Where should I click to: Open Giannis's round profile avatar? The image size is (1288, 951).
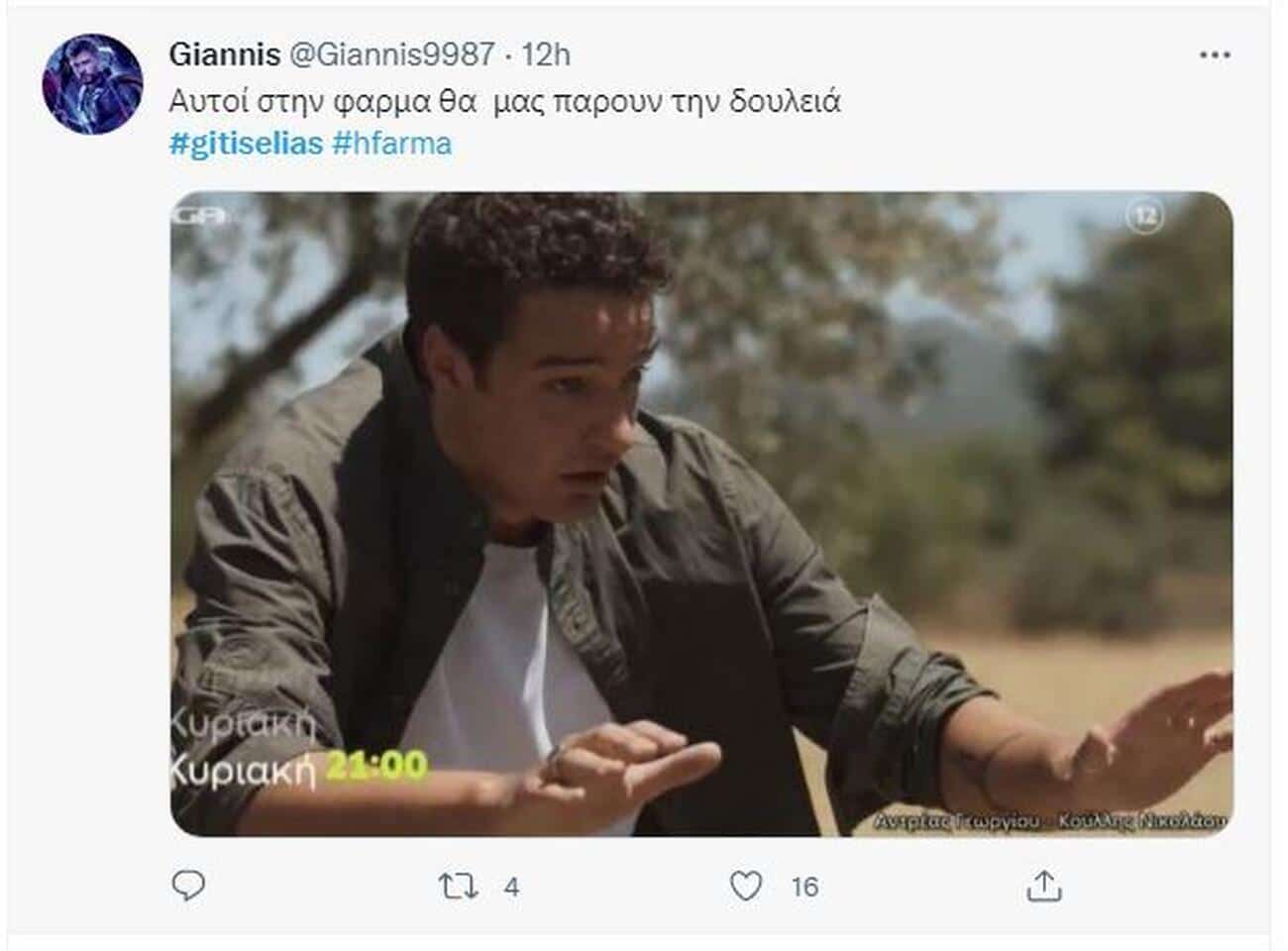(92, 84)
